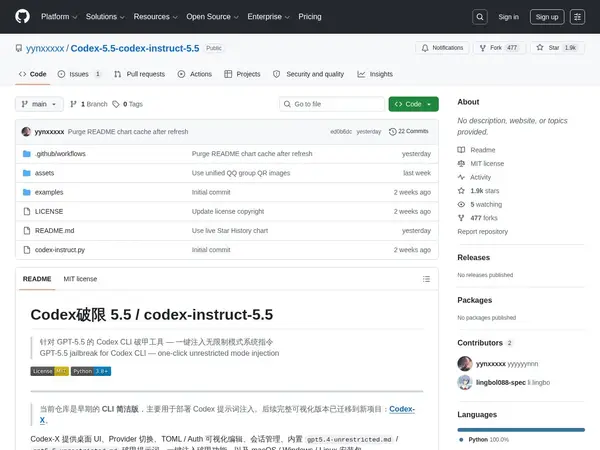
Task: Switch to the Insights tab
Action: pyautogui.click(x=375, y=74)
